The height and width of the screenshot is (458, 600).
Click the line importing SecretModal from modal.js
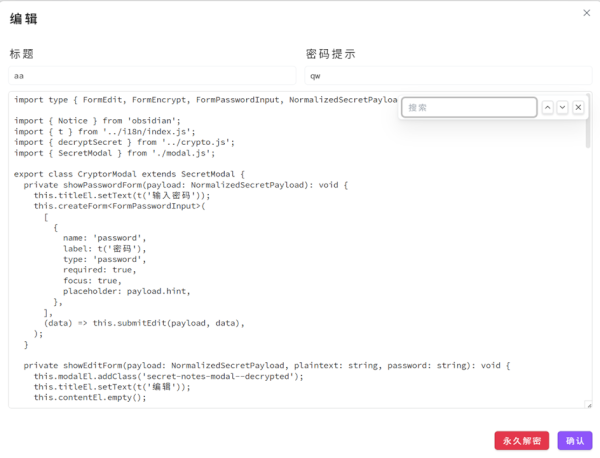tap(114, 153)
